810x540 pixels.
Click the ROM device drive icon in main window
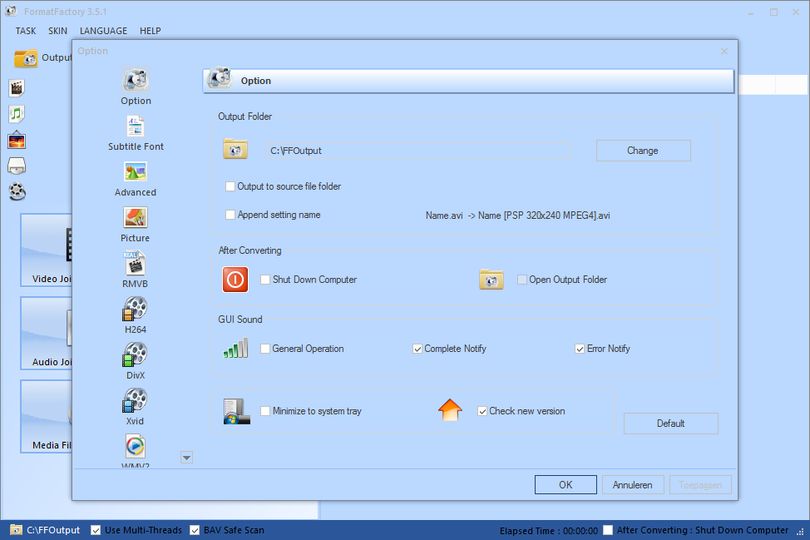coord(17,166)
